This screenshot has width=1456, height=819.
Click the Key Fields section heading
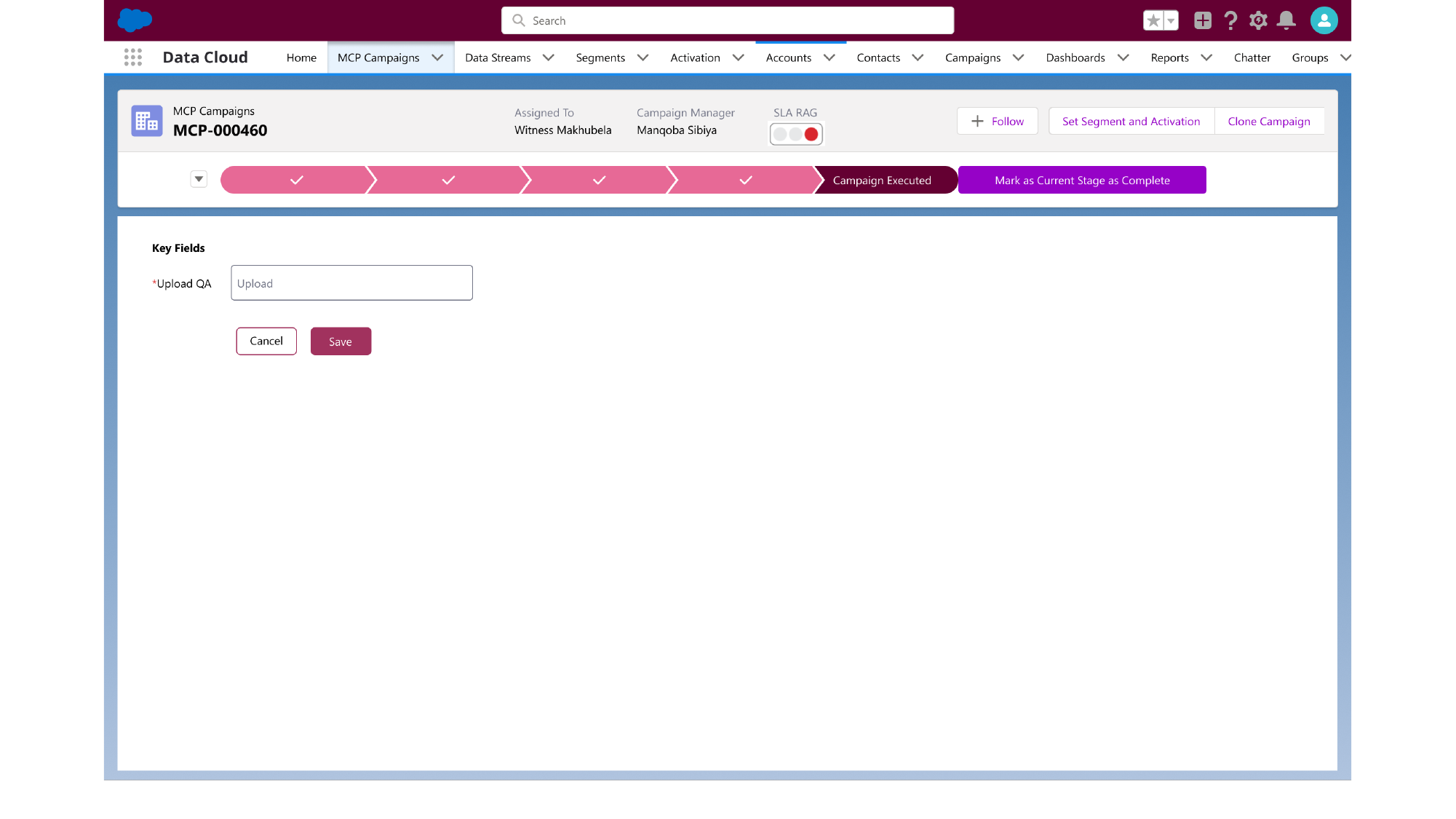pyautogui.click(x=178, y=248)
